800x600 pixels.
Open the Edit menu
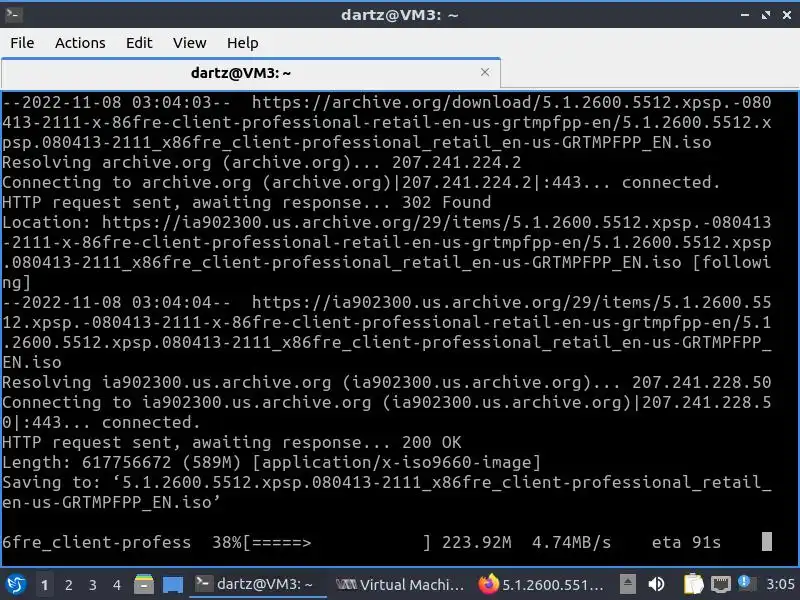pyautogui.click(x=139, y=43)
